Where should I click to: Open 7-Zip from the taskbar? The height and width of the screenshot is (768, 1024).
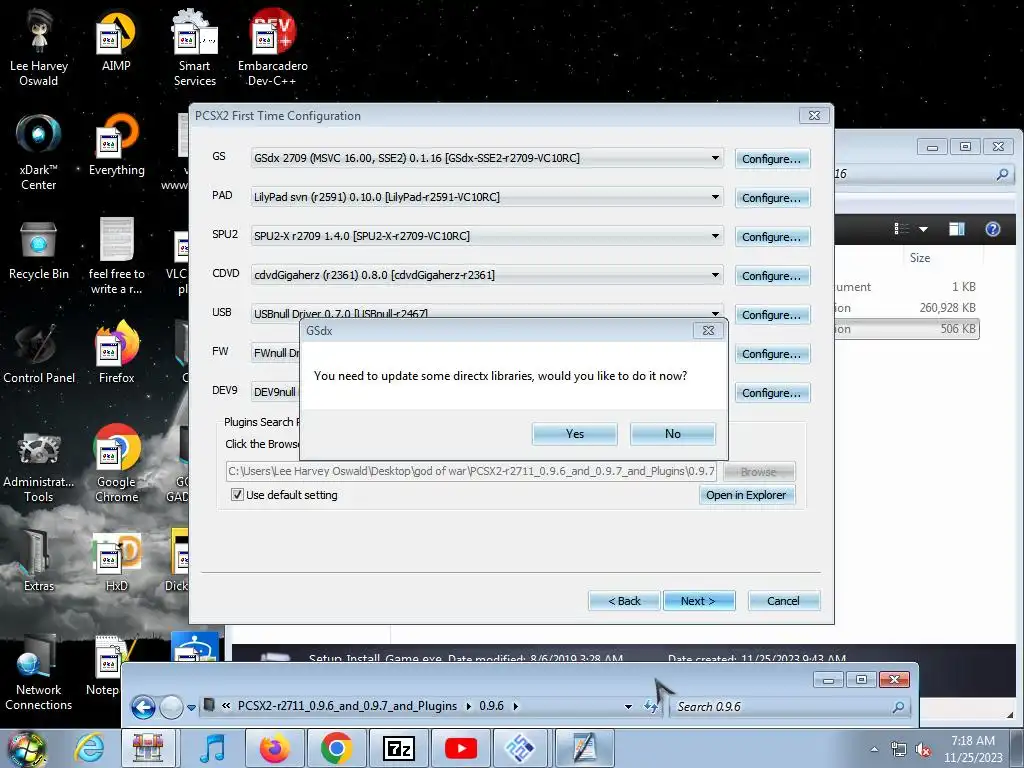coord(398,748)
